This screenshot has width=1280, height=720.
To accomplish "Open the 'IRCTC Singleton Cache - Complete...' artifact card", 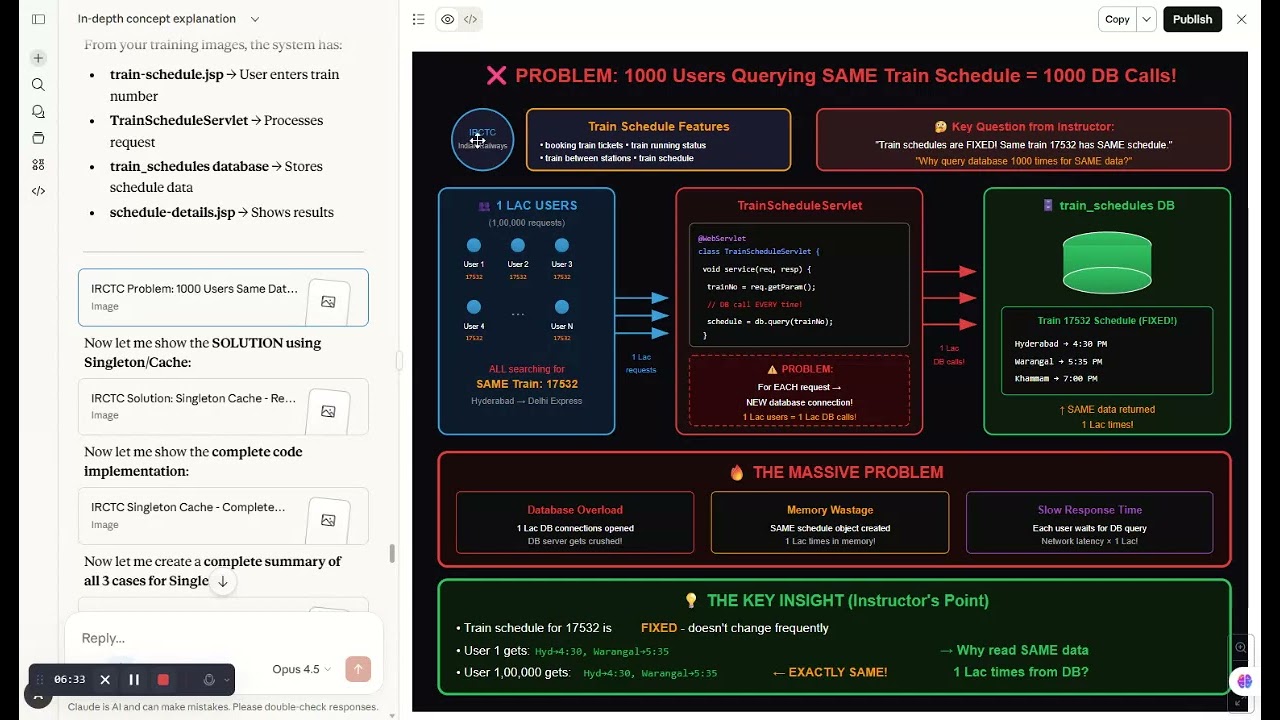I will (x=223, y=515).
